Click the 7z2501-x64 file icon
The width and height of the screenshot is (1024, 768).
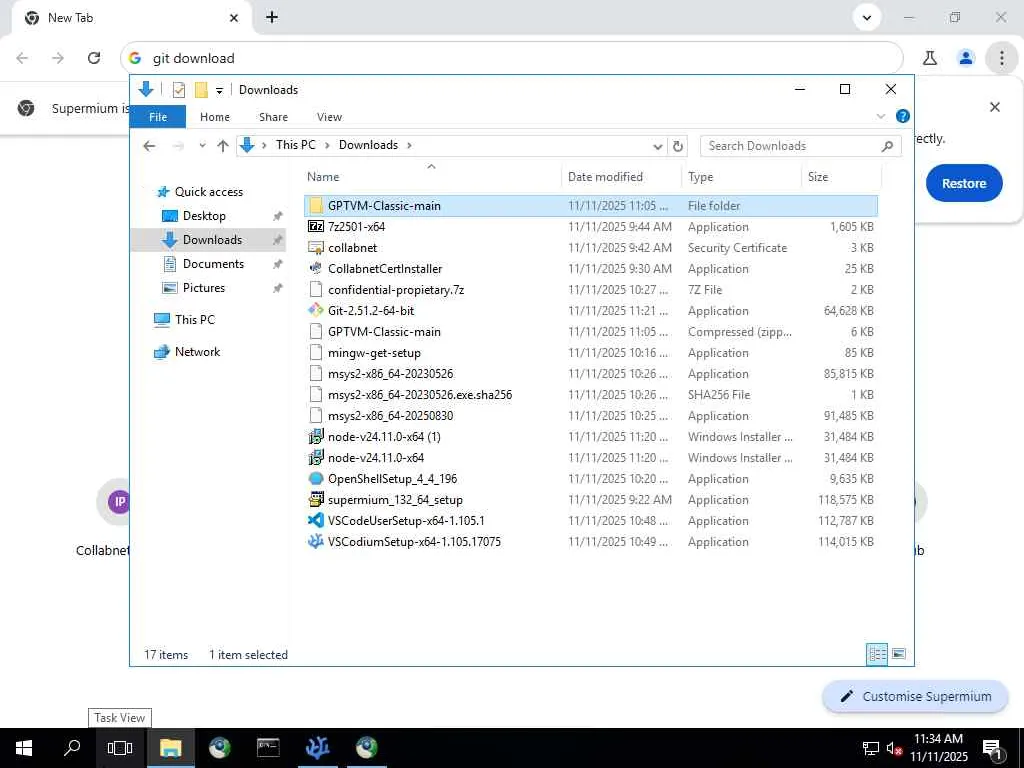pyautogui.click(x=315, y=227)
